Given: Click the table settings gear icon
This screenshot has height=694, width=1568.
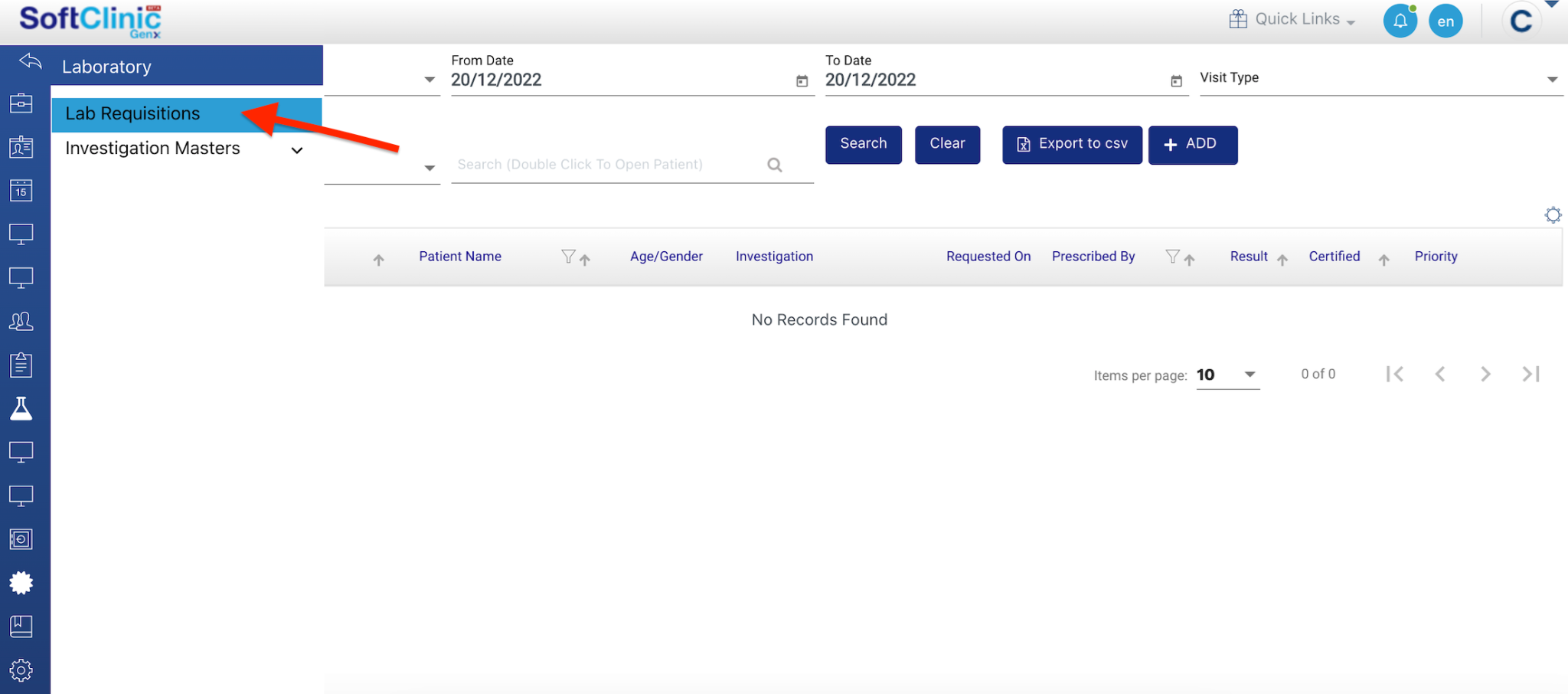Looking at the screenshot, I should (x=1552, y=215).
